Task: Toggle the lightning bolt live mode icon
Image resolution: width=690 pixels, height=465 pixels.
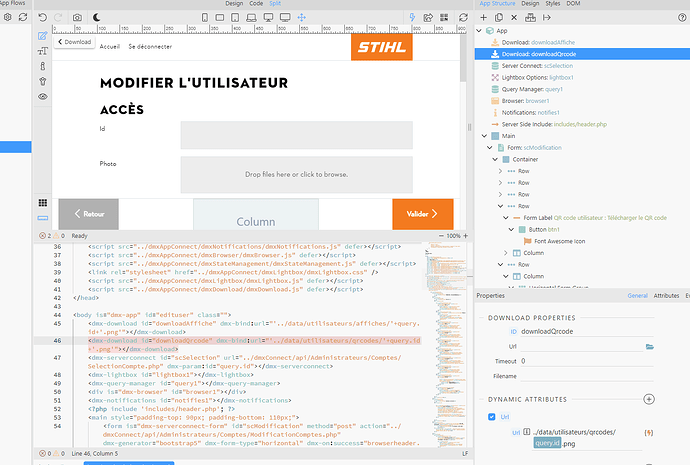Action: (x=412, y=18)
